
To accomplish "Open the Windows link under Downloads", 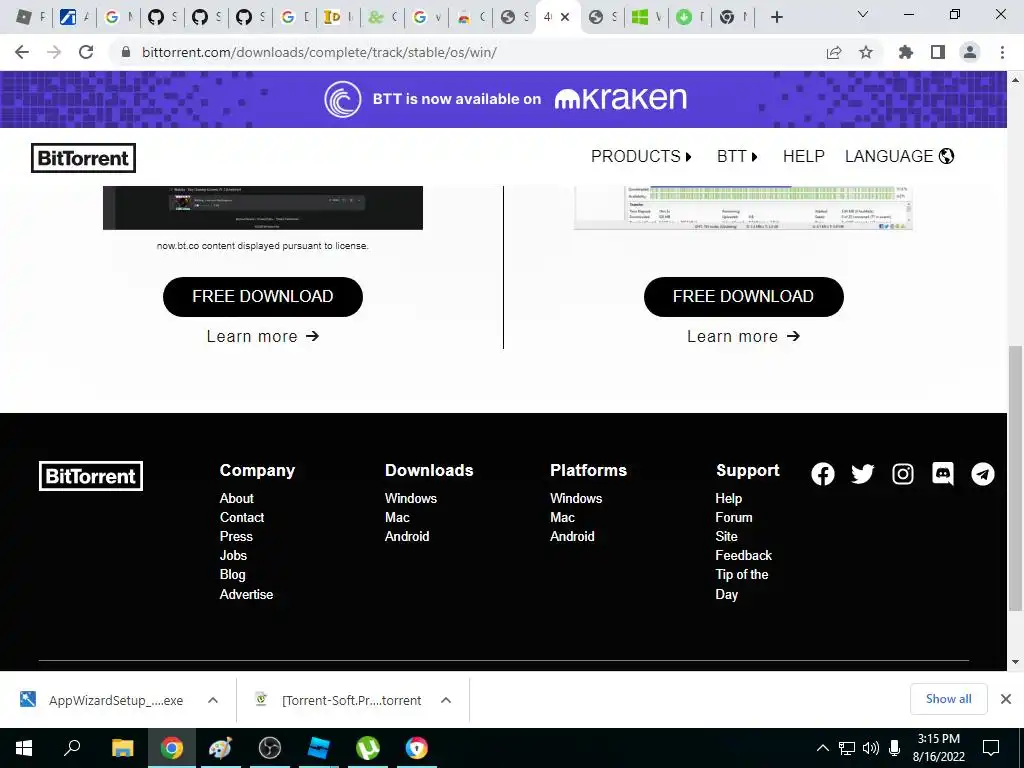I will click(411, 498).
